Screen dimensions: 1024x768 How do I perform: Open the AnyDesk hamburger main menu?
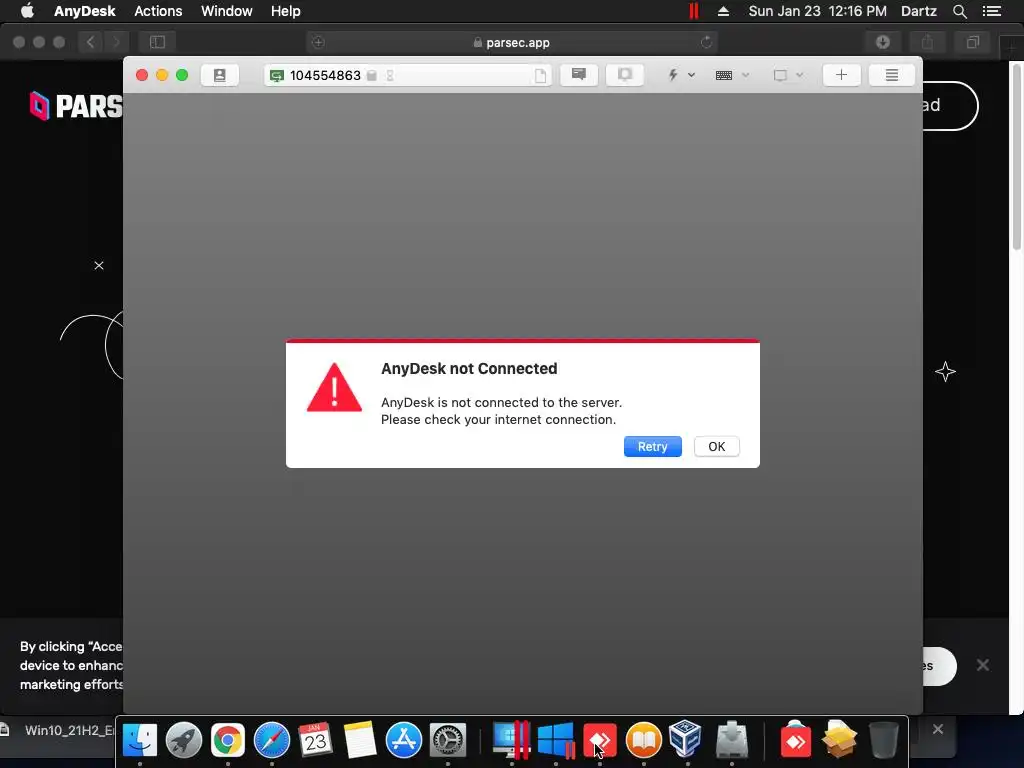coord(891,75)
